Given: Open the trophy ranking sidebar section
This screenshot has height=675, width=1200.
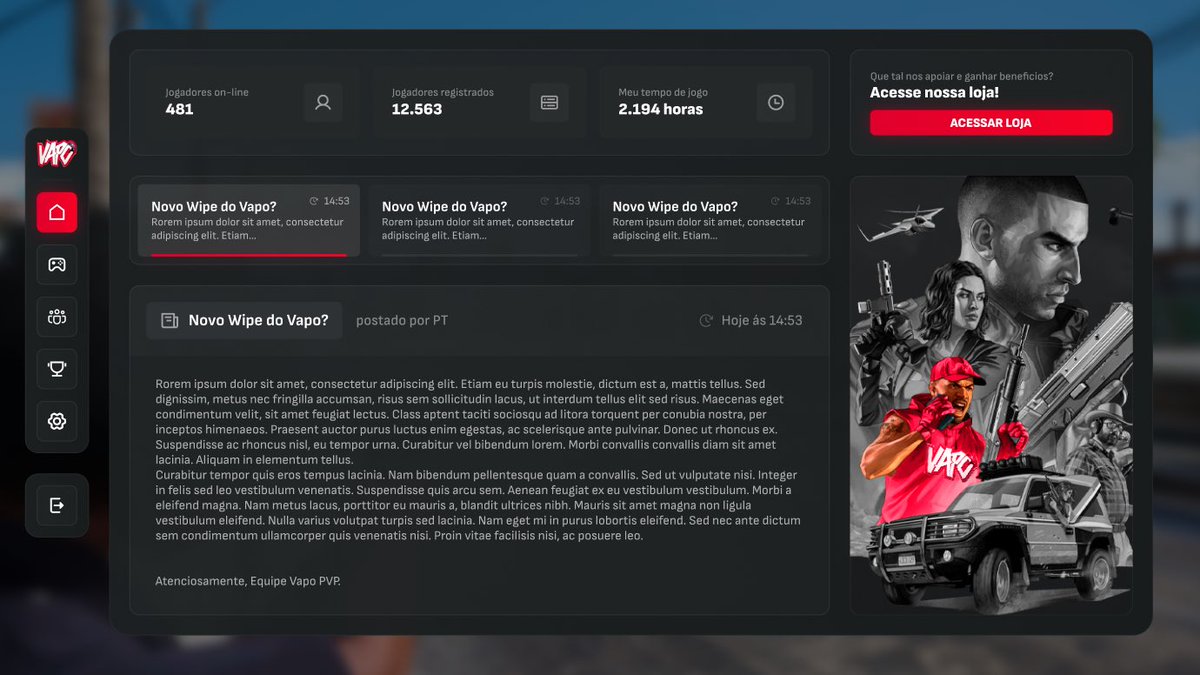Looking at the screenshot, I should 57,369.
